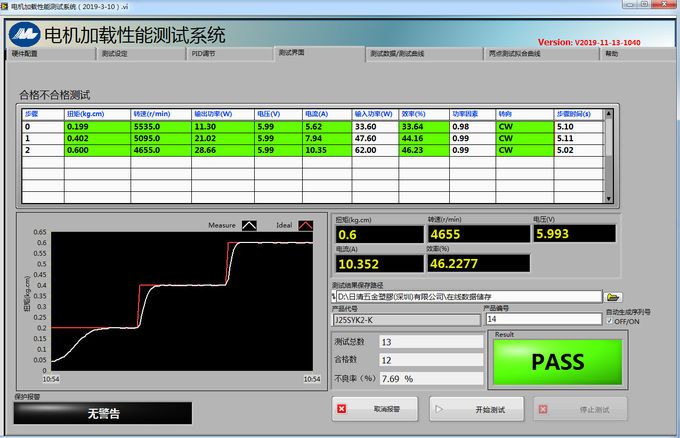The image size is (680, 438).
Task: Click the red X icon on 取消报警
Action: pos(342,408)
